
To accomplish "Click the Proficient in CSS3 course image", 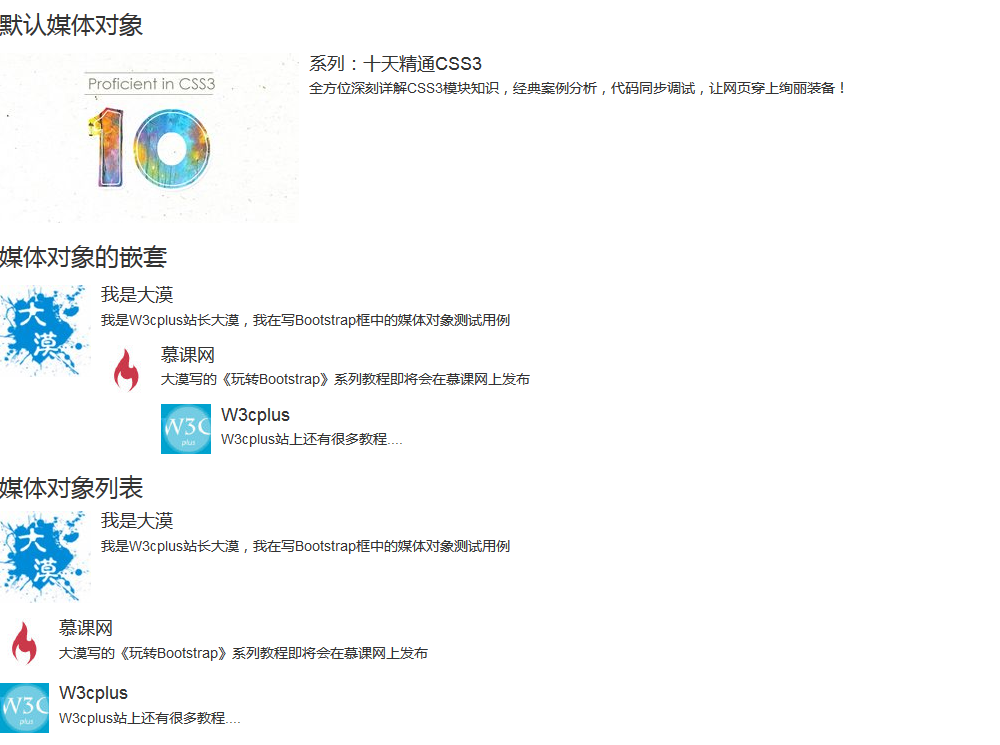I will click(x=149, y=138).
